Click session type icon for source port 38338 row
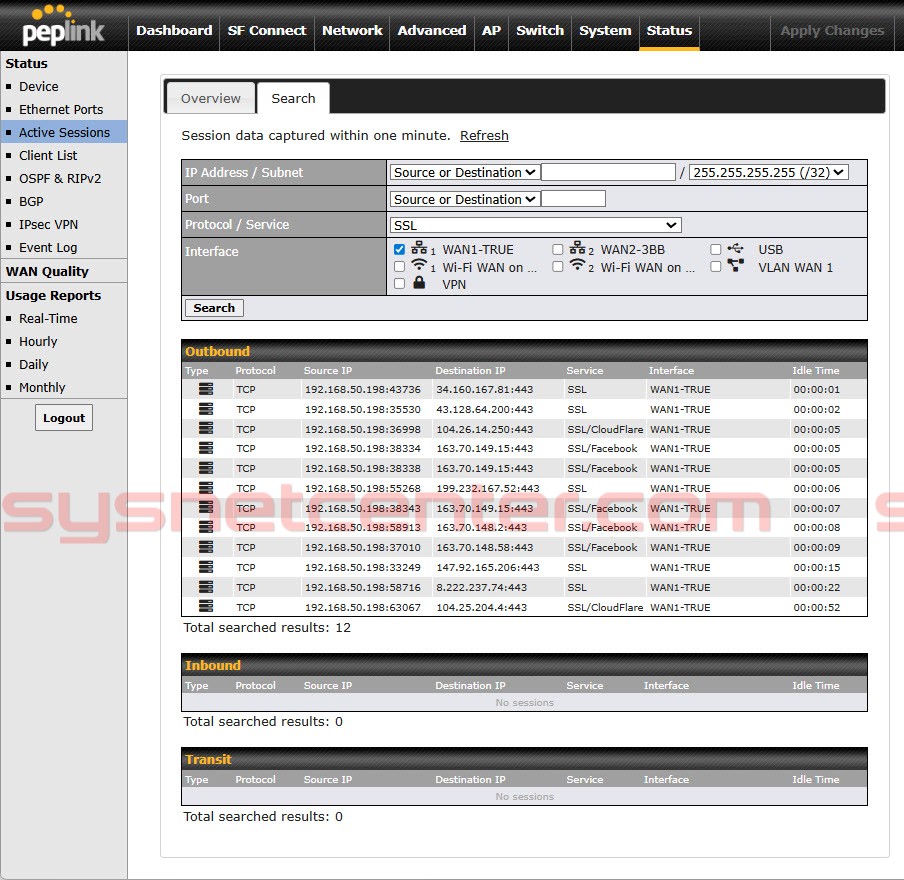This screenshot has height=880, width=904. [206, 468]
